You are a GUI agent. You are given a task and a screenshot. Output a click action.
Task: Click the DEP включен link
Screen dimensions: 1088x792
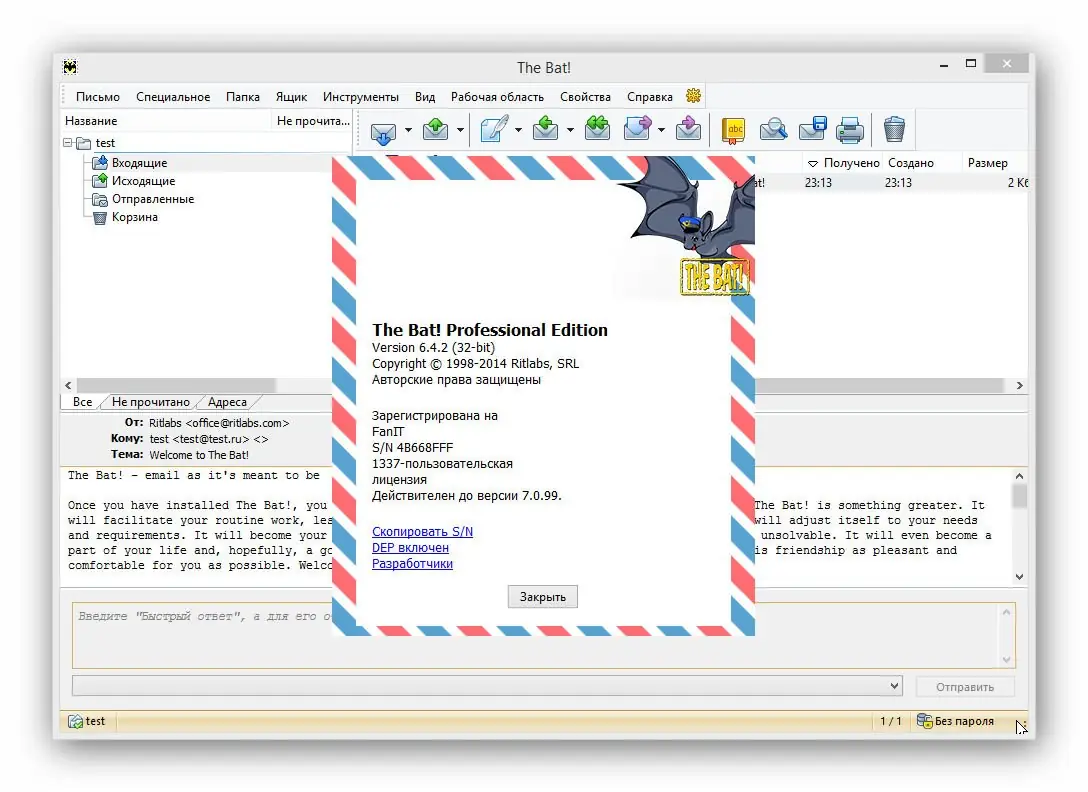click(x=410, y=548)
